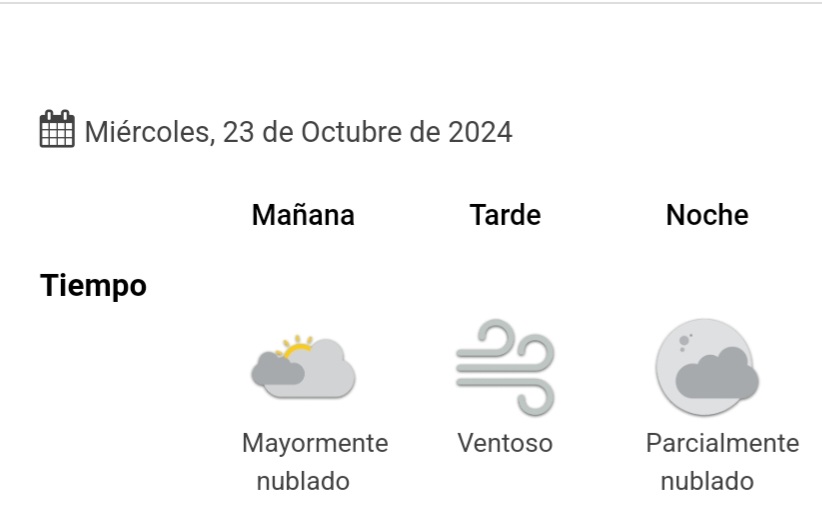Click the dark cloud over the night moon
Image resolution: width=822 pixels, height=531 pixels.
click(x=717, y=373)
